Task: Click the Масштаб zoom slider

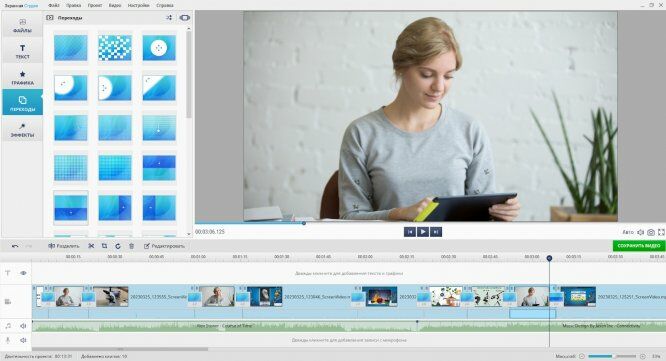Action: point(612,356)
